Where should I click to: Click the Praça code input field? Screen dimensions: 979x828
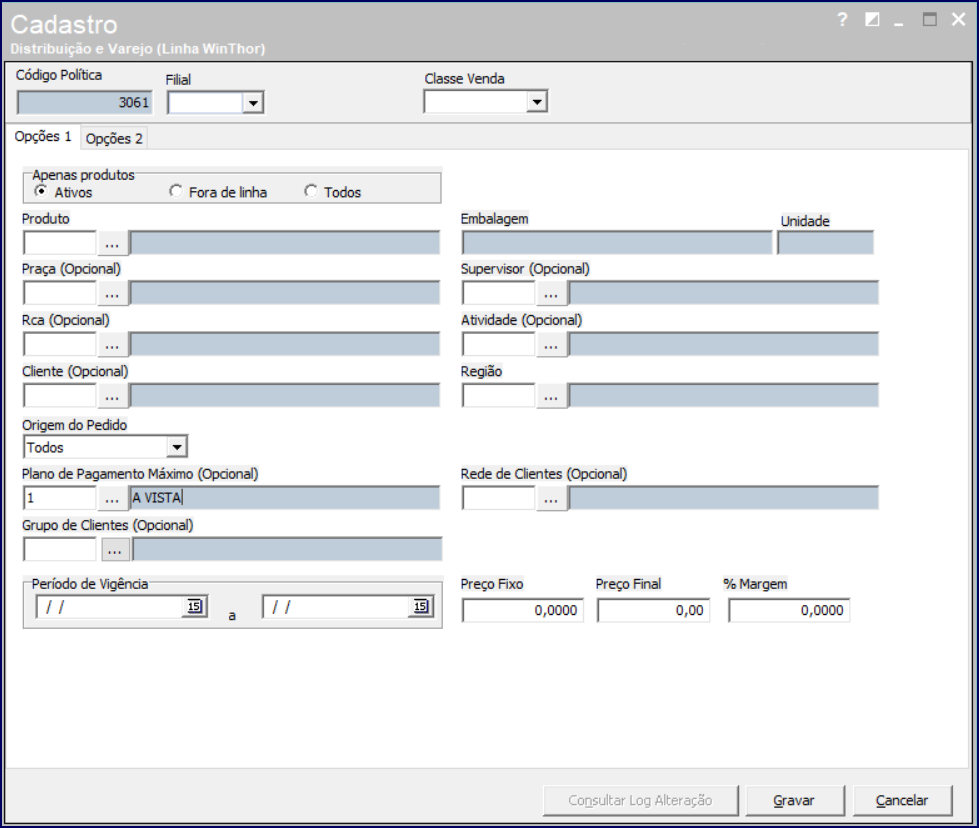(60, 293)
